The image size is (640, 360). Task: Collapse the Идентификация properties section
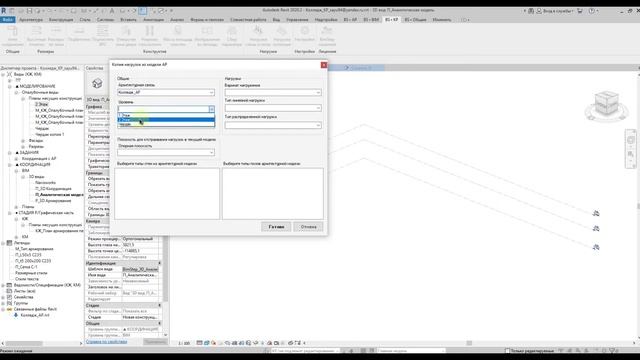pos(160,263)
